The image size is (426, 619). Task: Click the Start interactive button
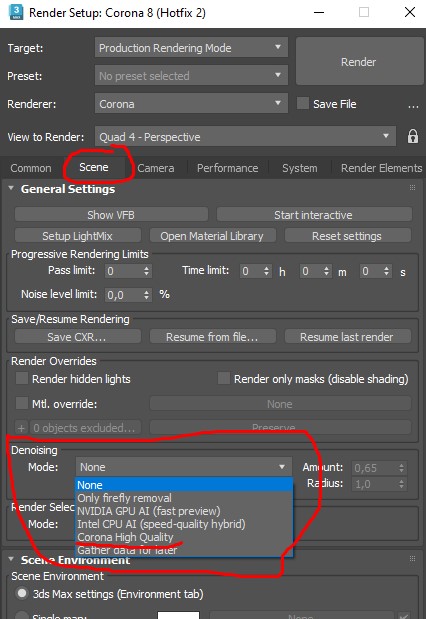(314, 215)
